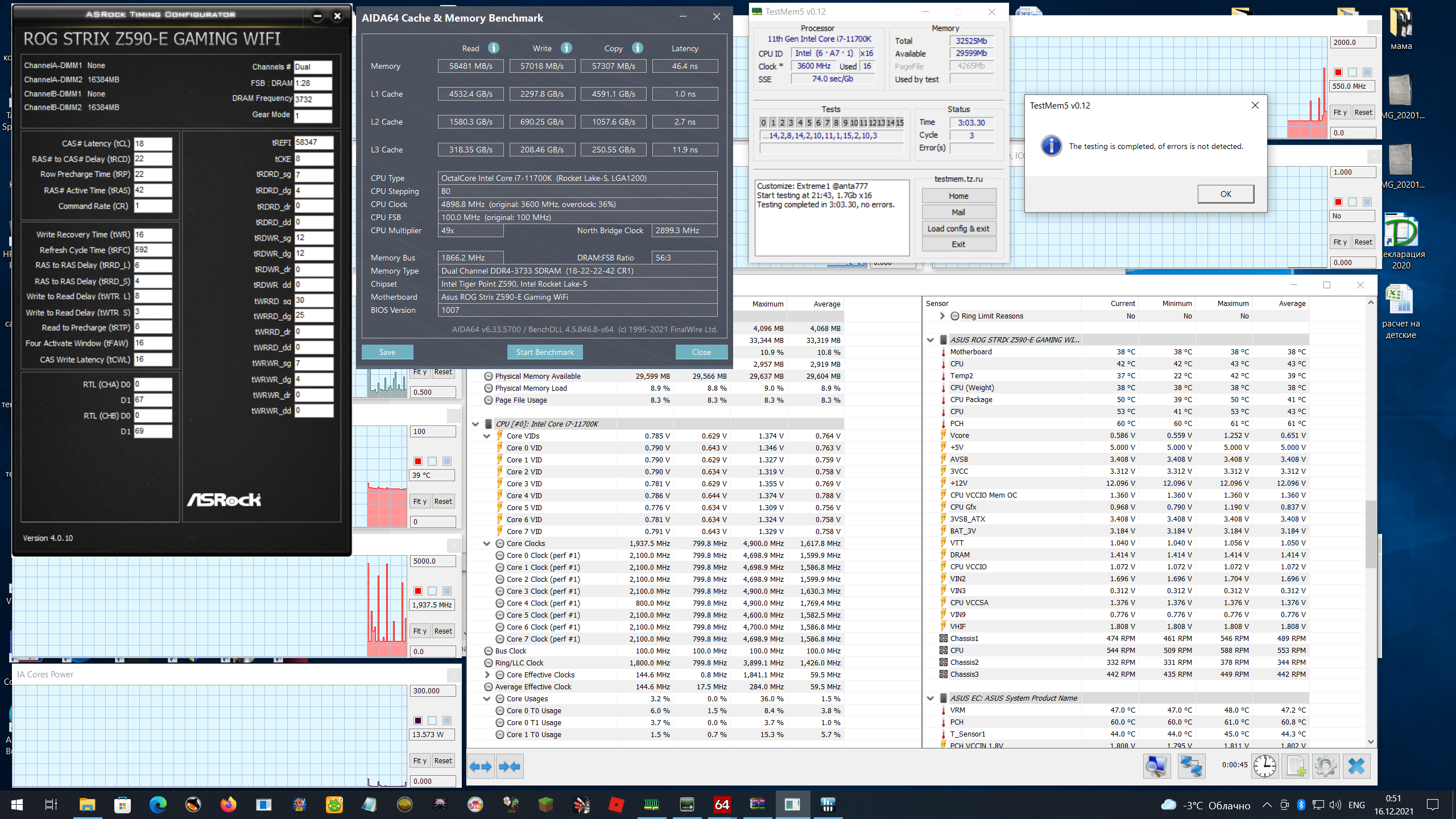Image resolution: width=1456 pixels, height=819 pixels.
Task: Click the Read info icon in AIDA64
Action: click(x=494, y=48)
